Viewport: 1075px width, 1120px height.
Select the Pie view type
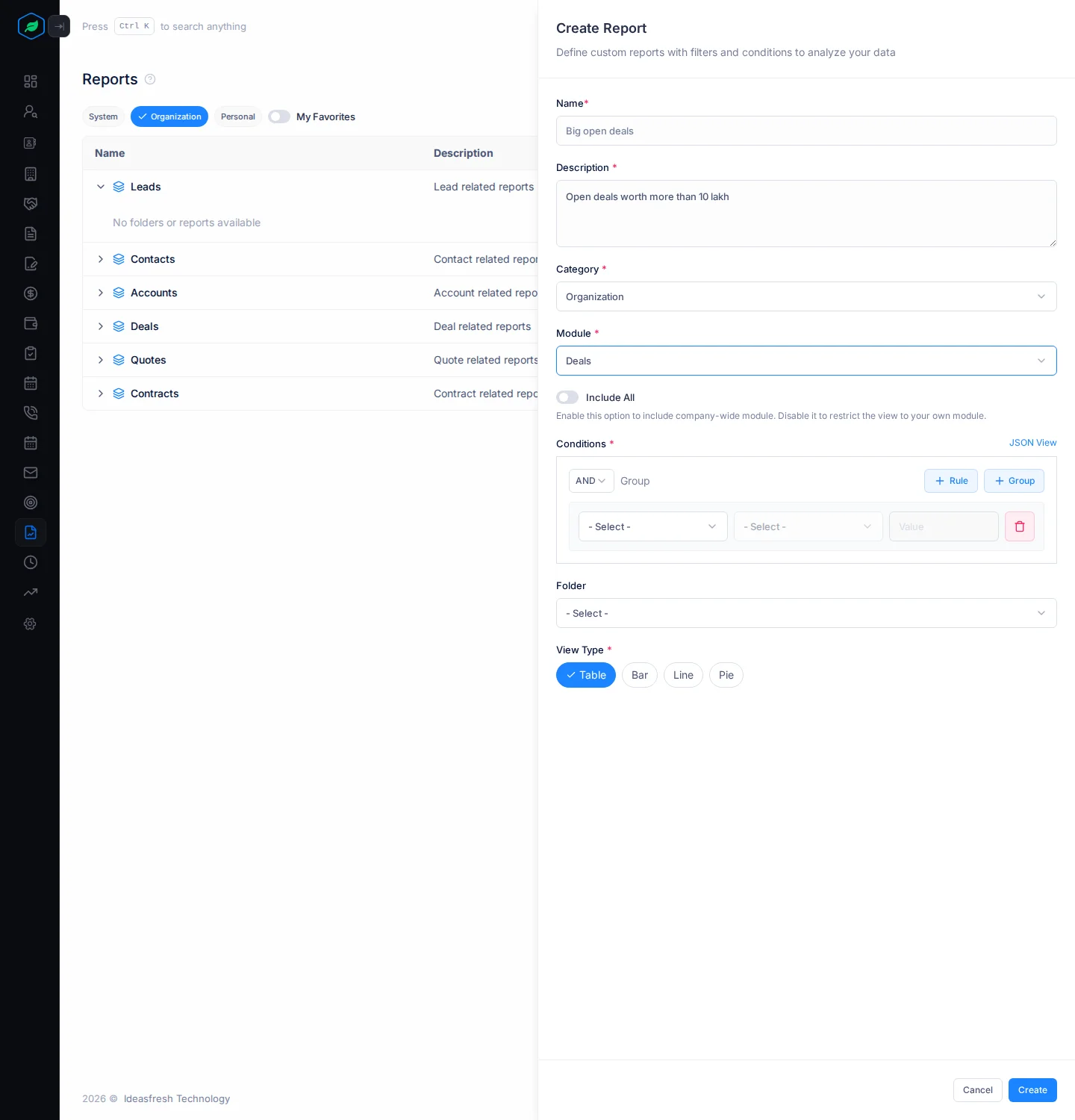click(x=726, y=675)
